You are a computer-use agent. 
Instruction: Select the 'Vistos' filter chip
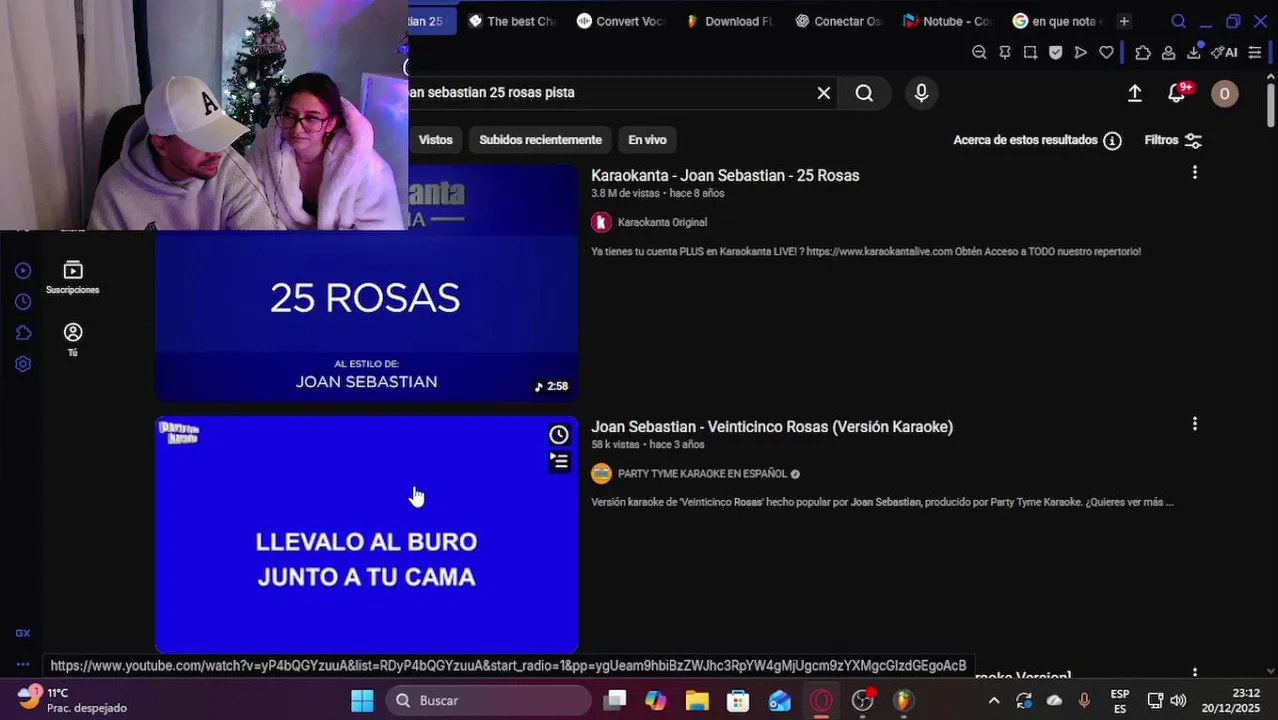tap(435, 140)
